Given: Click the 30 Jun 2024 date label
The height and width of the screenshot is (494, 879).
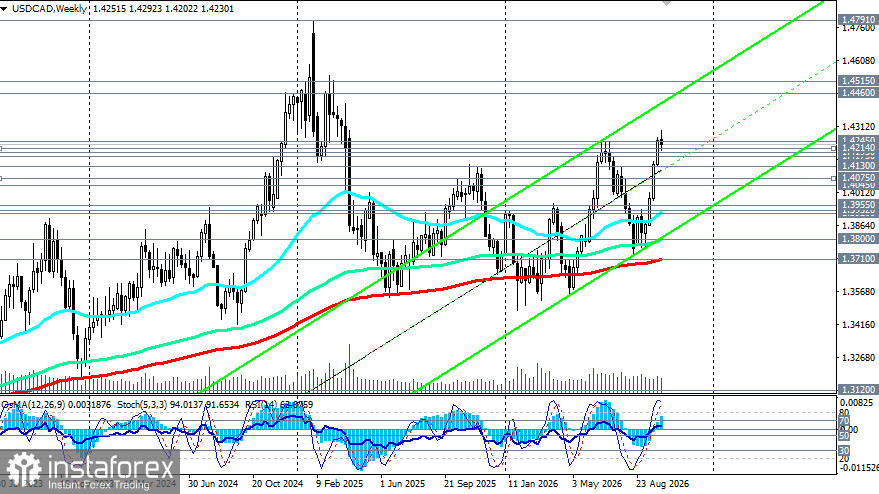Looking at the screenshot, I should click(x=213, y=483).
